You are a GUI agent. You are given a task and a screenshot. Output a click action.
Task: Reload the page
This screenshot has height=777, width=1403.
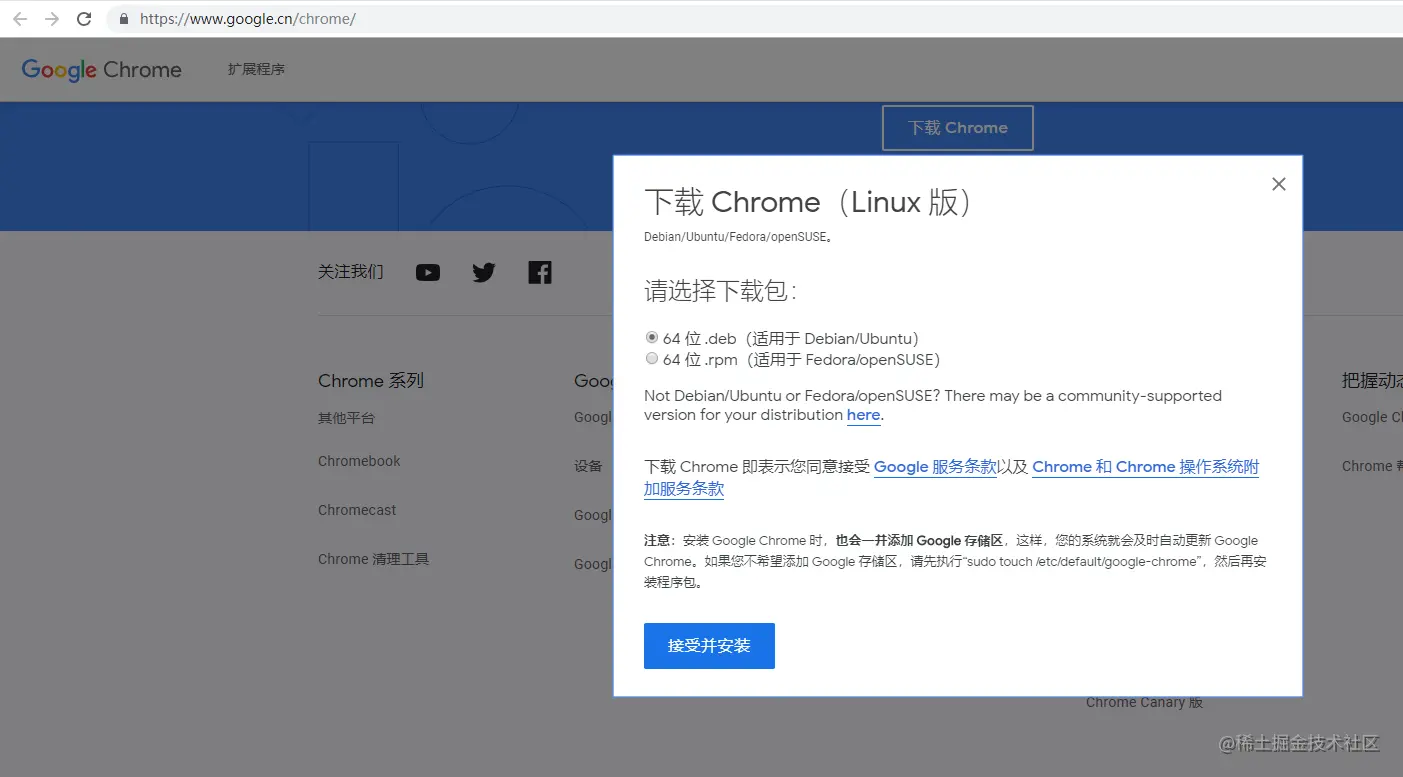click(84, 18)
